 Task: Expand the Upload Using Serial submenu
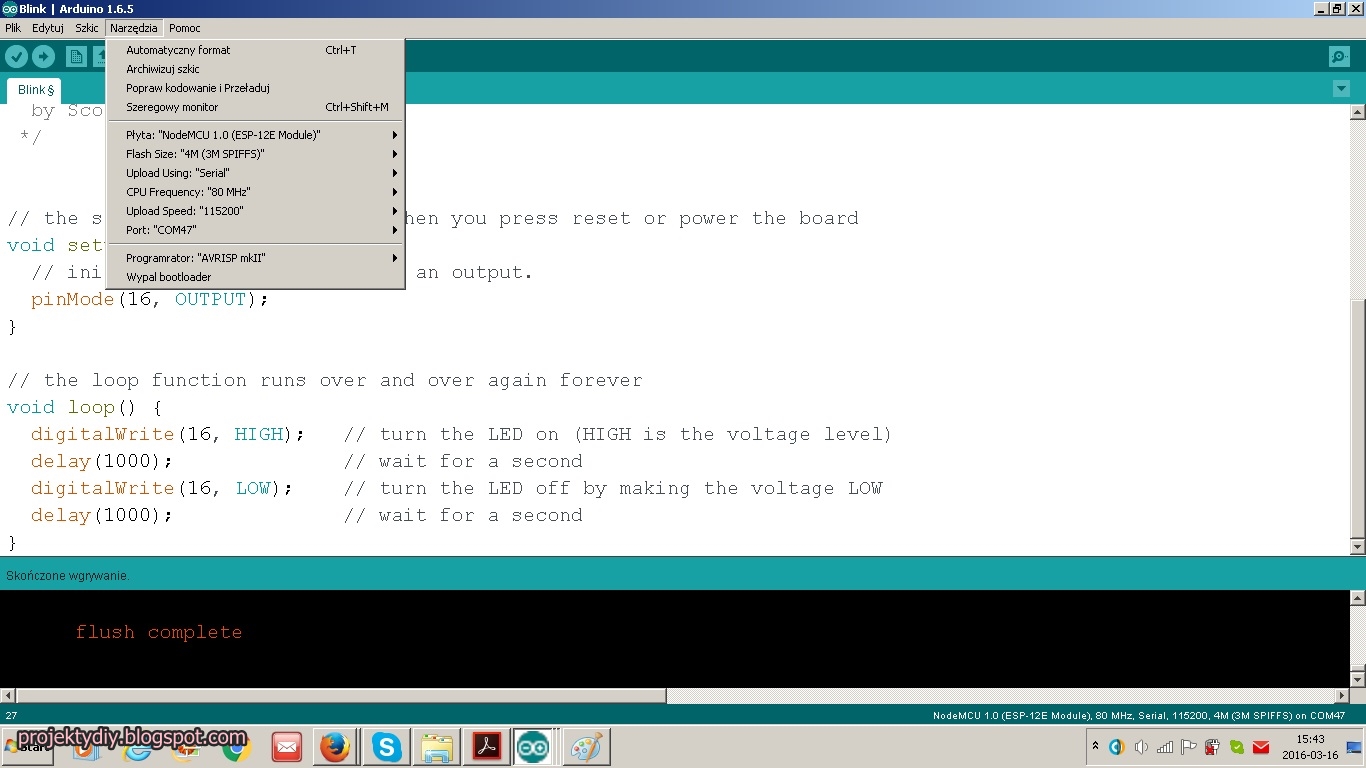point(255,173)
